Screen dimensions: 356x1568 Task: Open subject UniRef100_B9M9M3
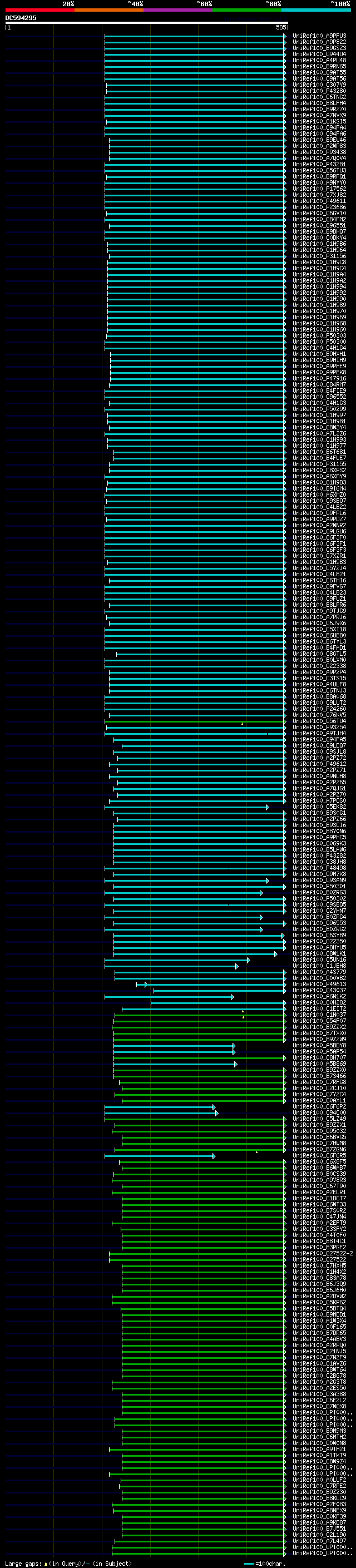point(319,1431)
